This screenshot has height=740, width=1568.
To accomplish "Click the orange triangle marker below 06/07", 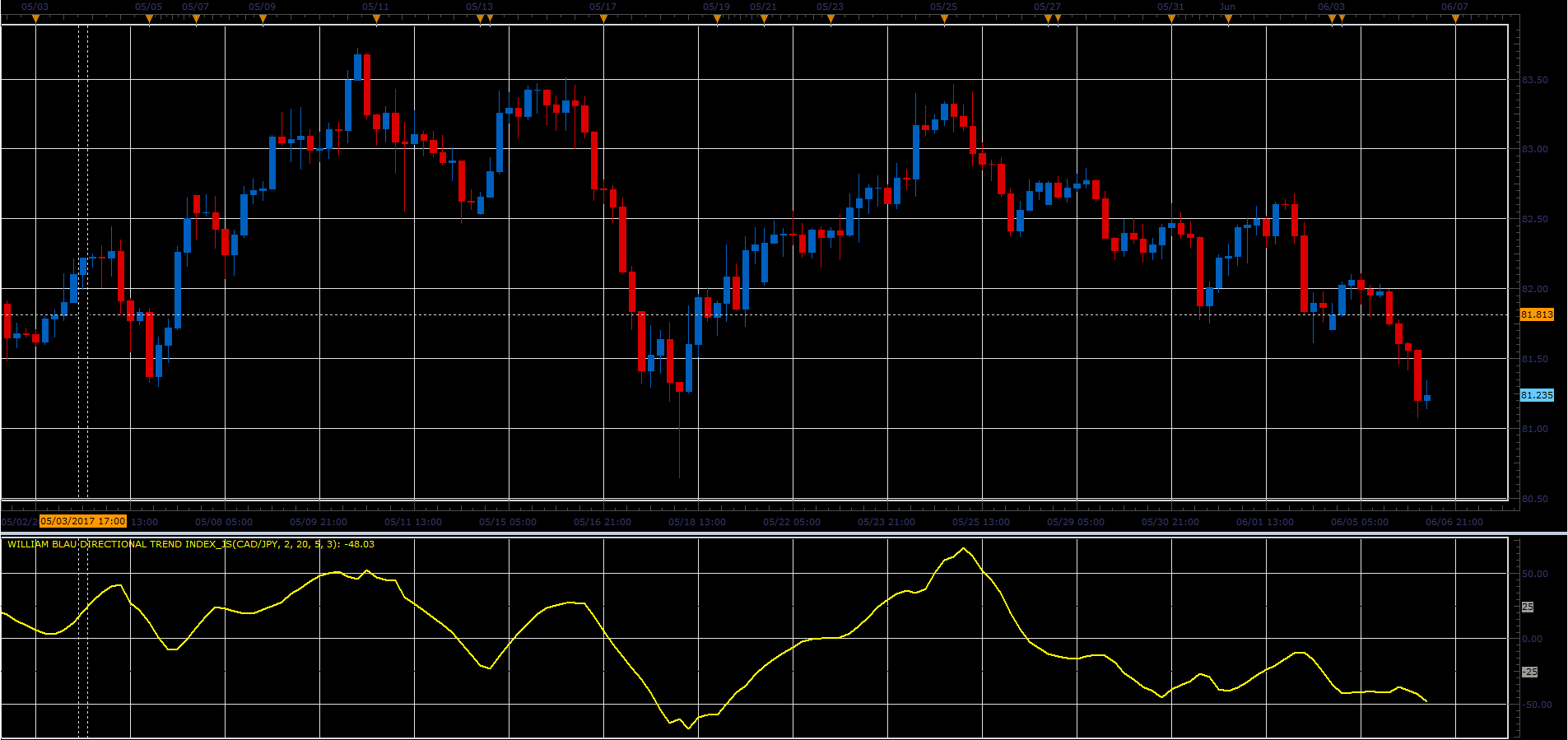I will coord(1455,19).
